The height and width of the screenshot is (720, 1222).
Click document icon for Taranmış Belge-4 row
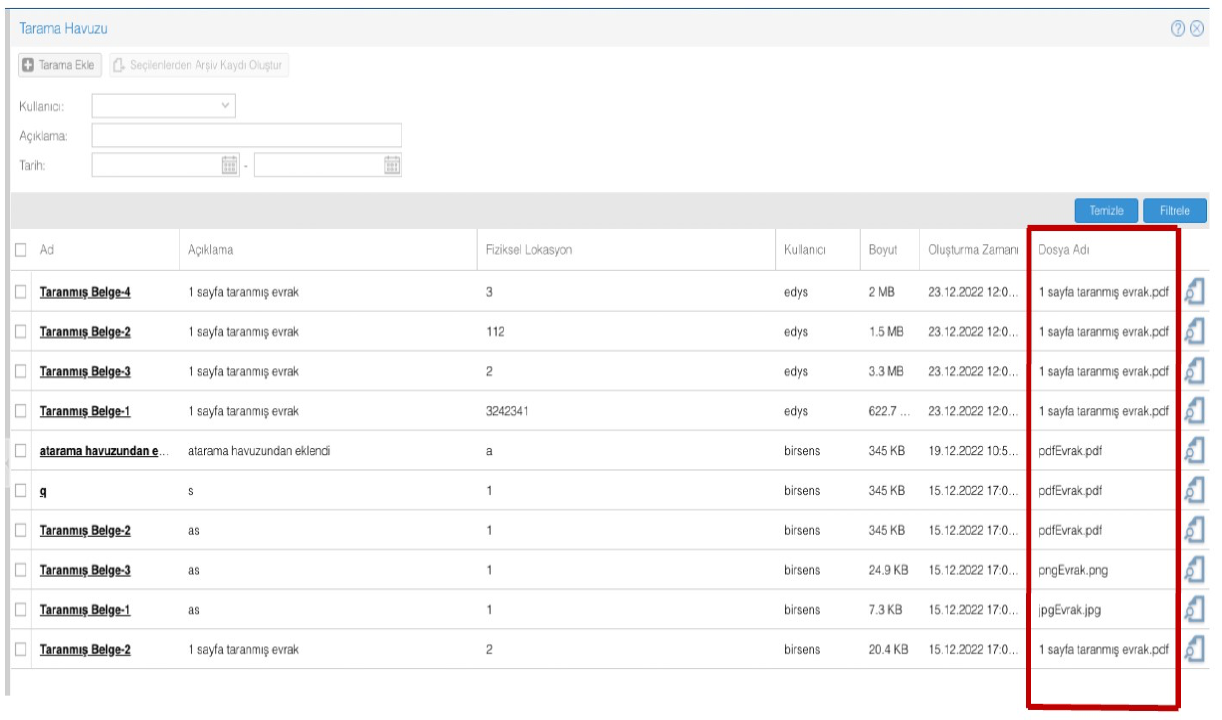click(1195, 292)
